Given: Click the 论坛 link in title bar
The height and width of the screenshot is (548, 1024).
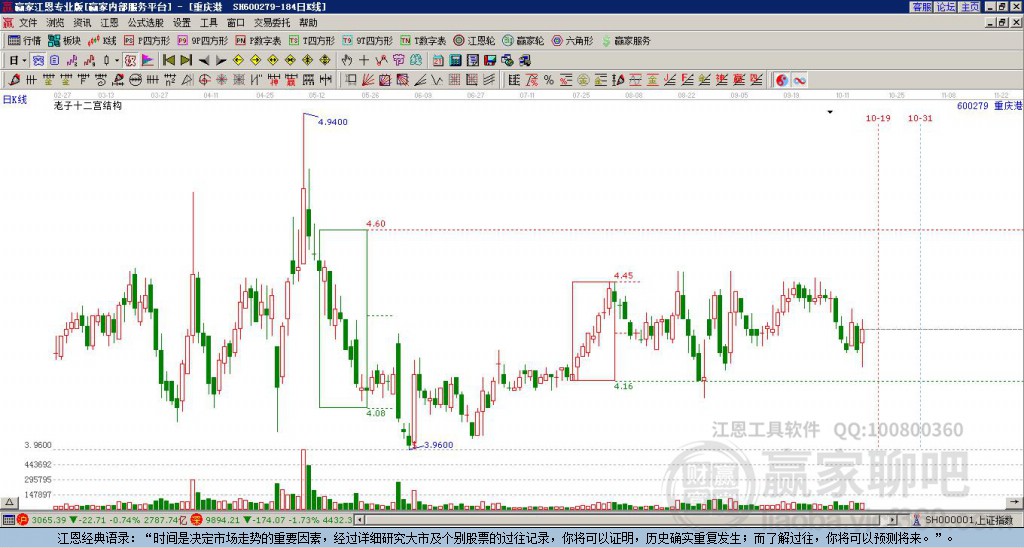Looking at the screenshot, I should [945, 7].
